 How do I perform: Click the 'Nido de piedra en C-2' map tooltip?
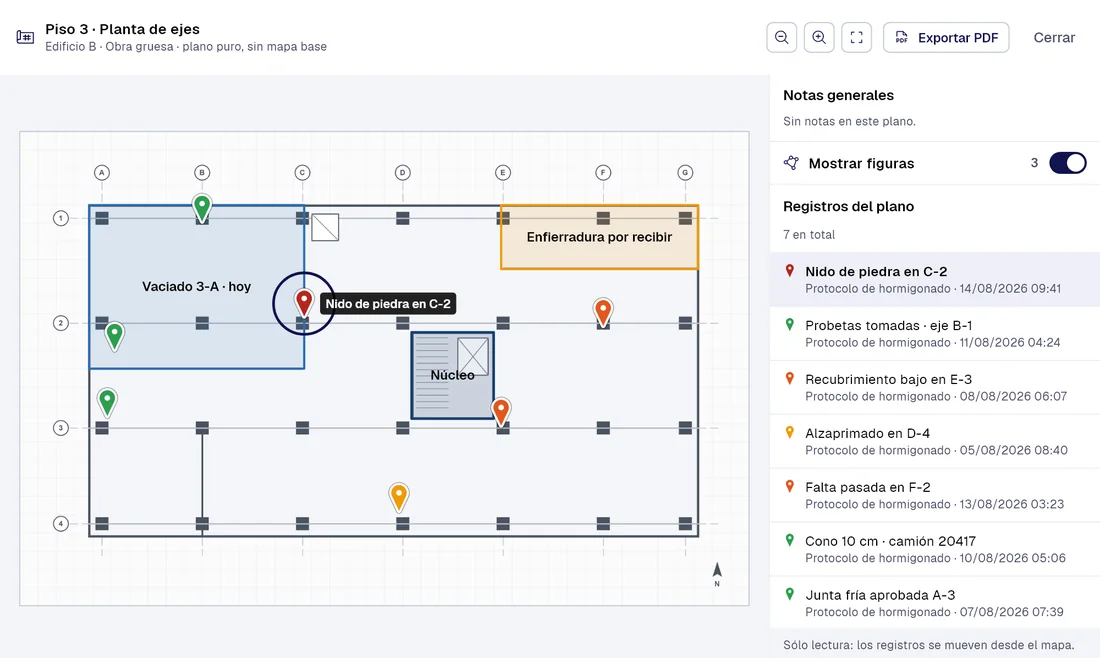pyautogui.click(x=388, y=304)
